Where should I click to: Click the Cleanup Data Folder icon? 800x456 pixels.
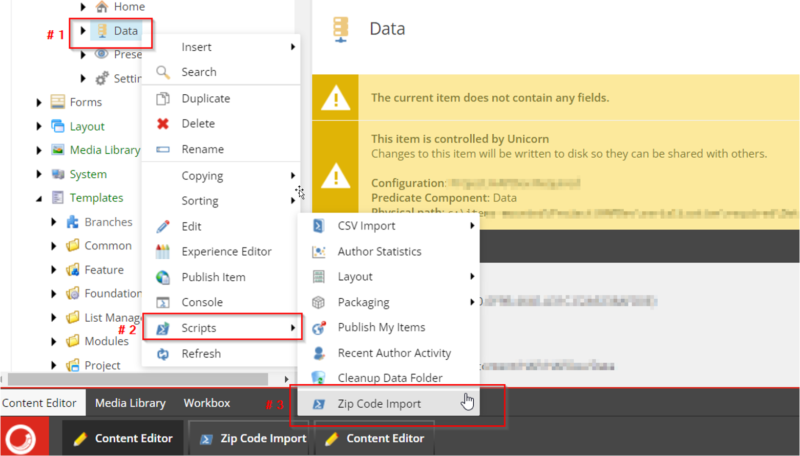(319, 378)
